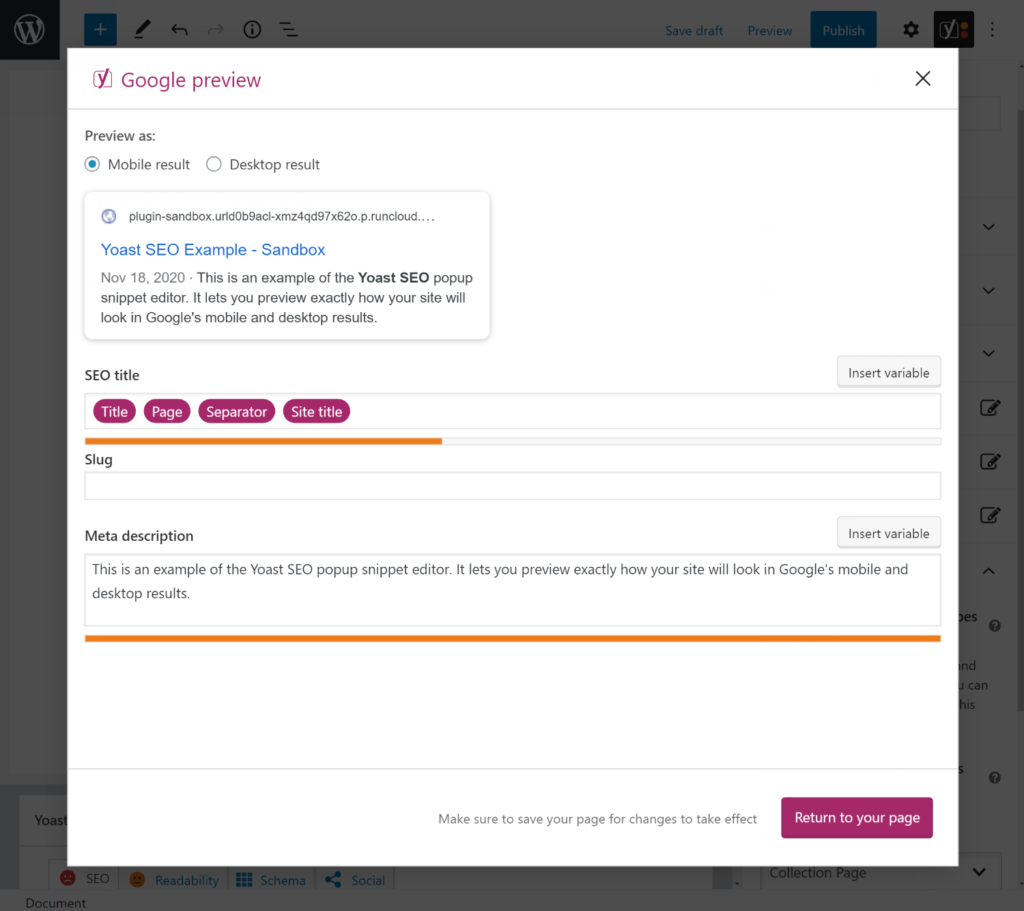Open the List View icon in the toolbar
The height and width of the screenshot is (911, 1024).
pyautogui.click(x=288, y=29)
